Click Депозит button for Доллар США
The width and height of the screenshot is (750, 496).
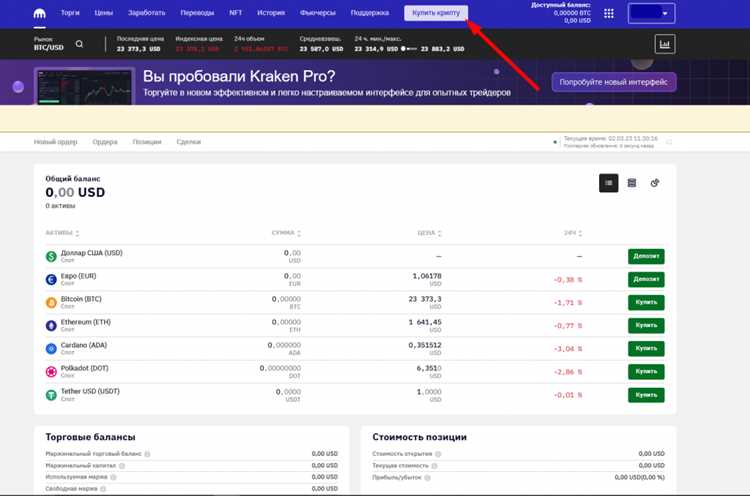[646, 256]
